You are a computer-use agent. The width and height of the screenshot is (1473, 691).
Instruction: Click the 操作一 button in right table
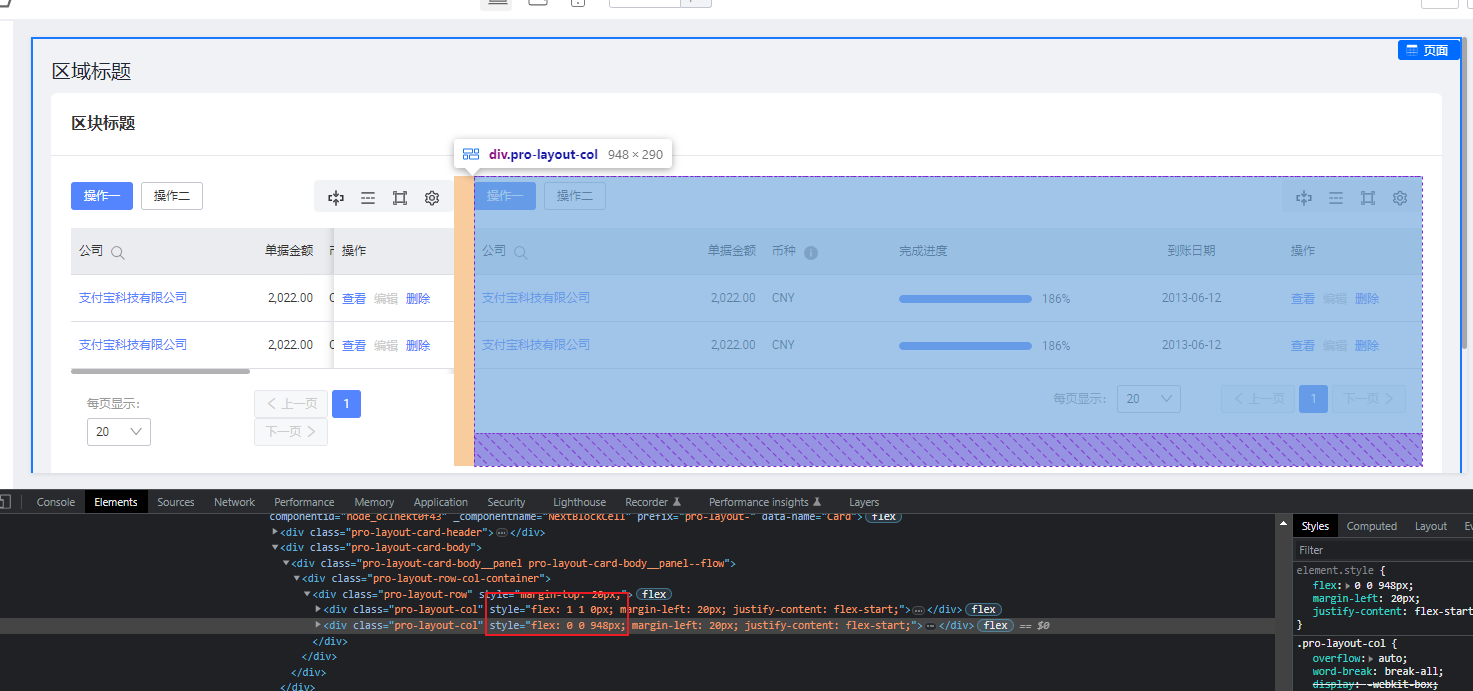tap(505, 196)
